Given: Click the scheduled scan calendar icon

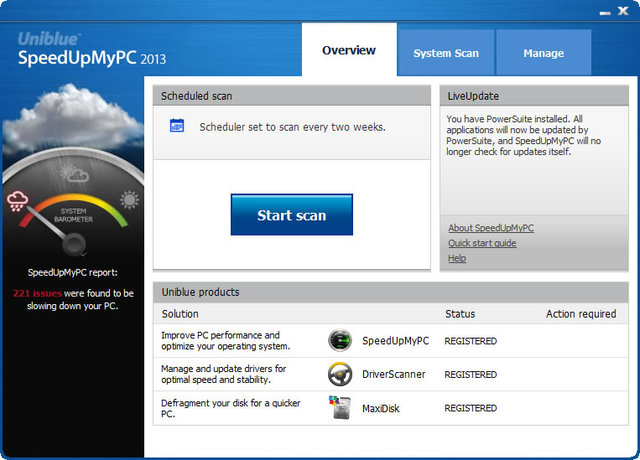Looking at the screenshot, I should [x=177, y=126].
